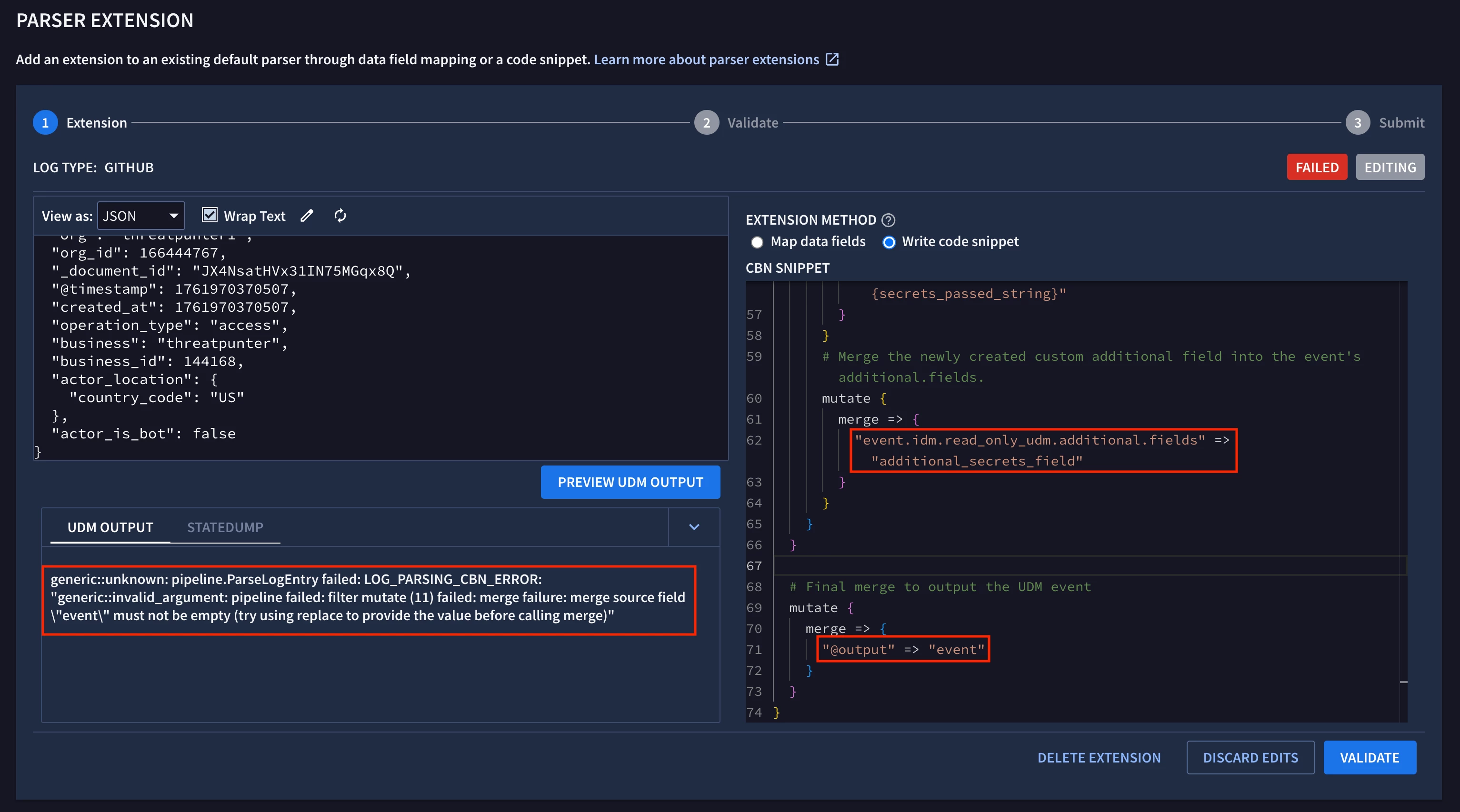Click the VALIDATE button
Viewport: 1460px width, 812px height.
click(1370, 758)
